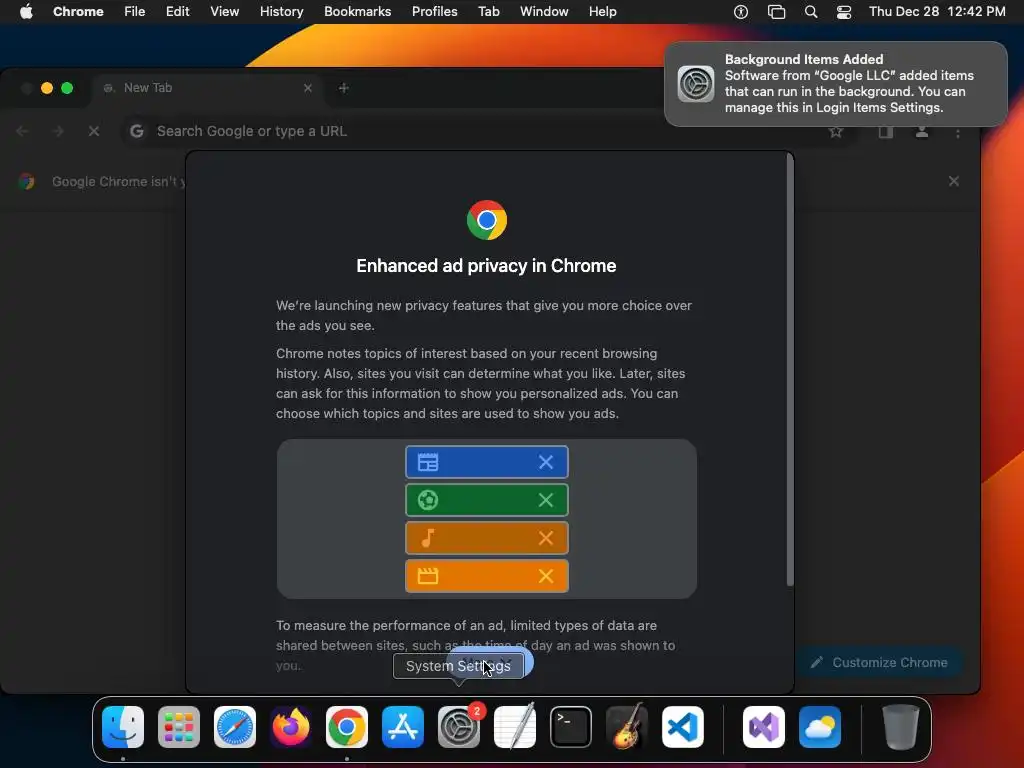Open the Chrome side panel icon
Image resolution: width=1024 pixels, height=768 pixels.
886,132
